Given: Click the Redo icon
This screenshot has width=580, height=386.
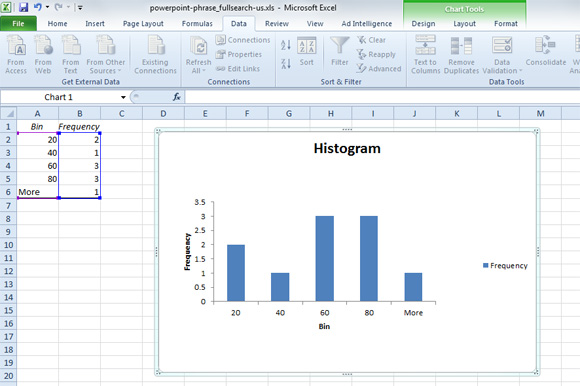Looking at the screenshot, I should (58, 7).
